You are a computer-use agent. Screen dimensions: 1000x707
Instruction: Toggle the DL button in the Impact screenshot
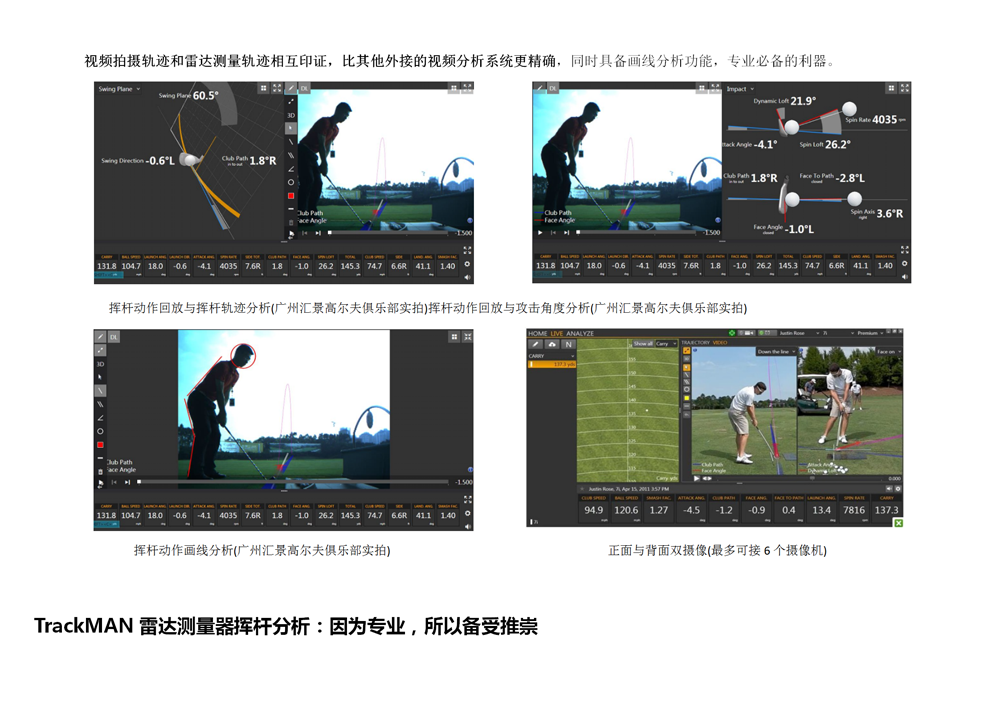(552, 88)
